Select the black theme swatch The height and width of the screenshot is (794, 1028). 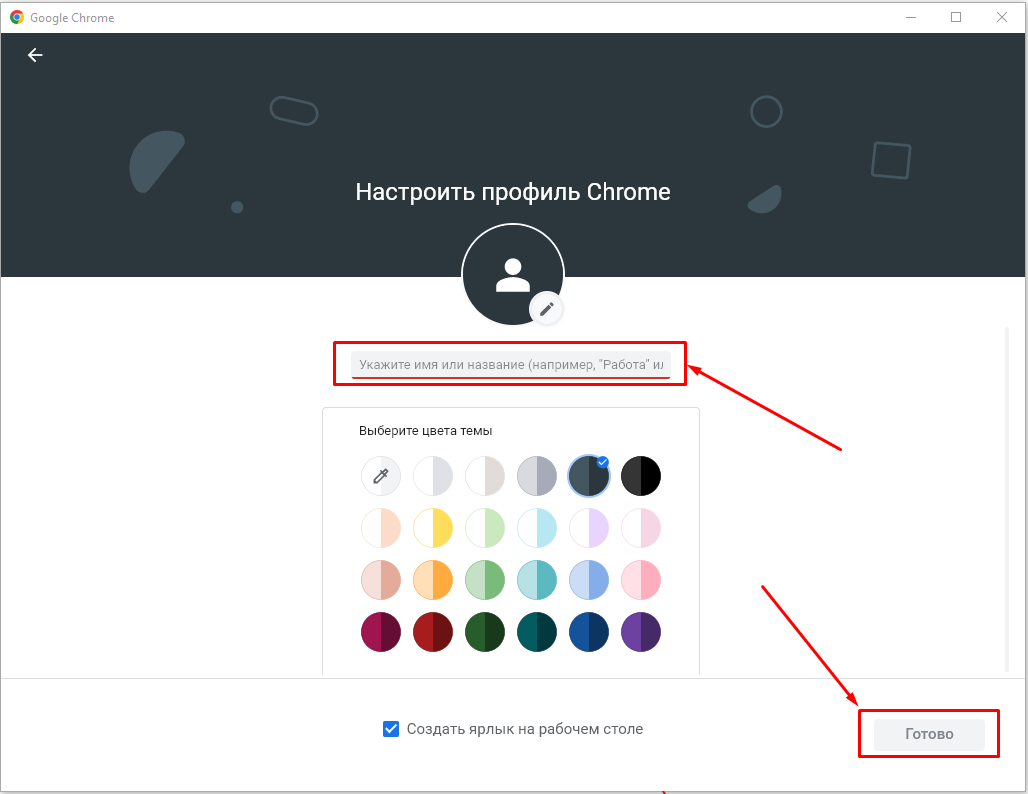pos(641,476)
